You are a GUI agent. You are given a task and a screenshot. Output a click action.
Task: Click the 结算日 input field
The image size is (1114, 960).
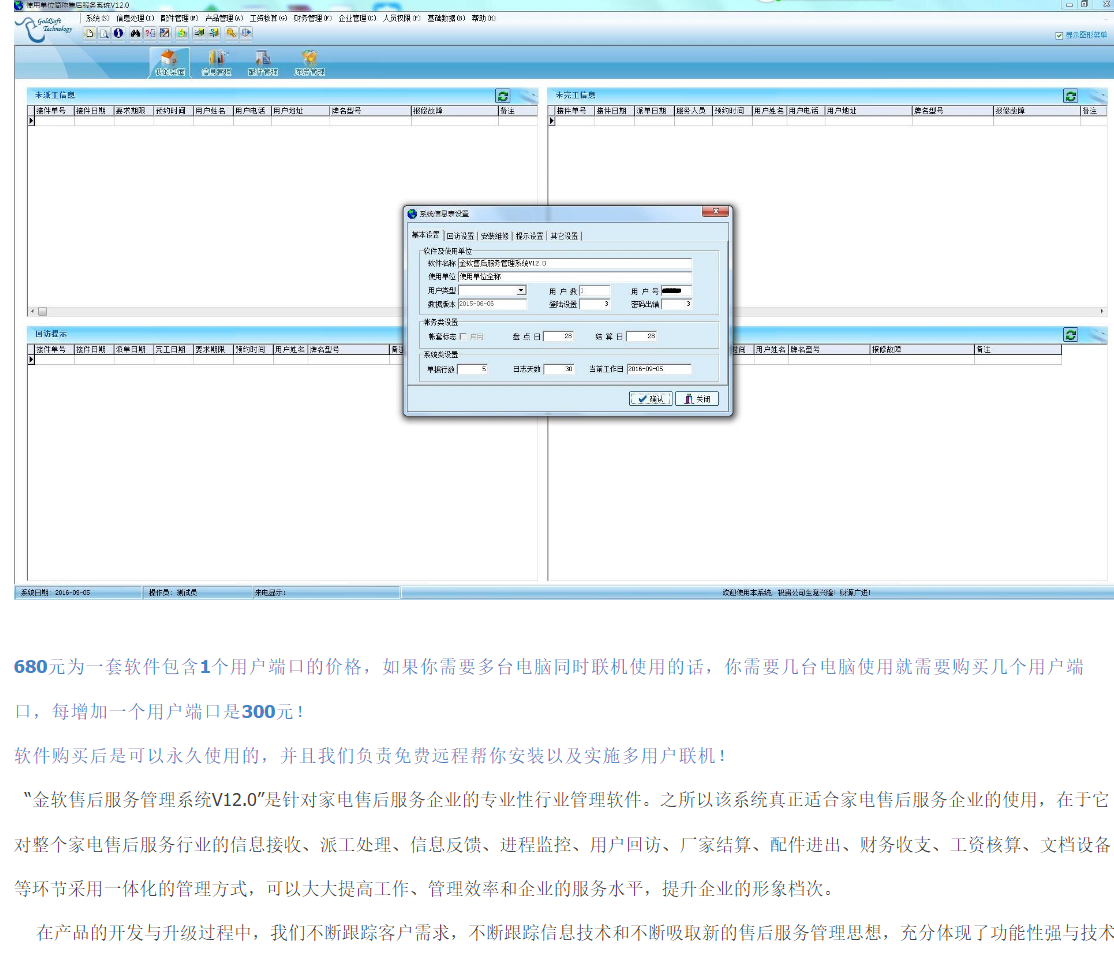click(x=642, y=337)
